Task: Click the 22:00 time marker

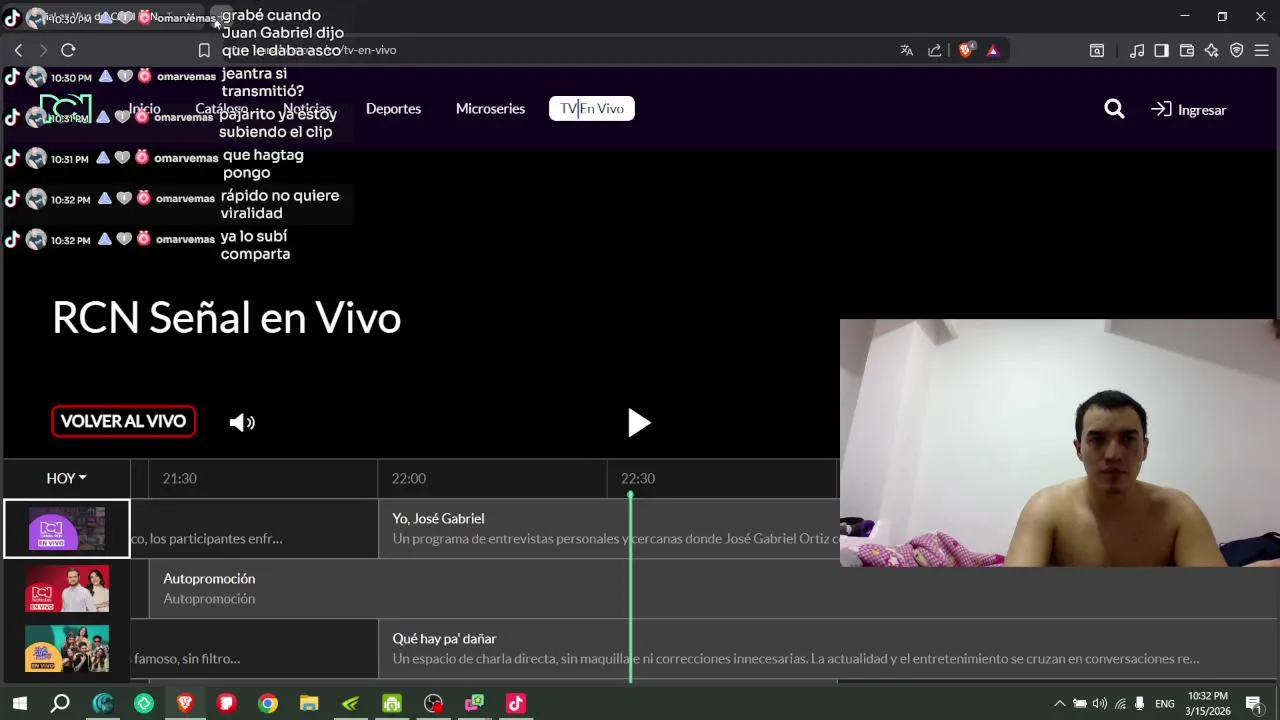Action: (x=409, y=478)
